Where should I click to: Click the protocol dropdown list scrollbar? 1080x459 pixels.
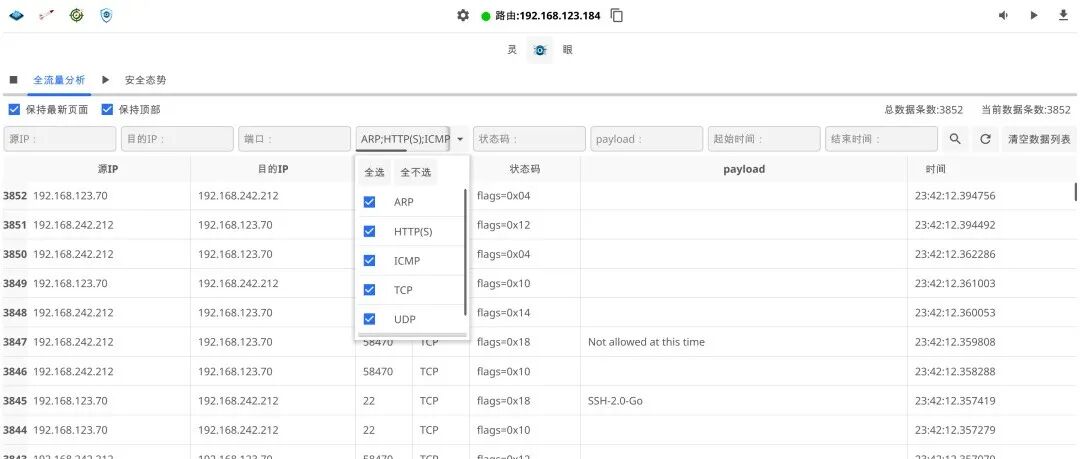(x=466, y=252)
